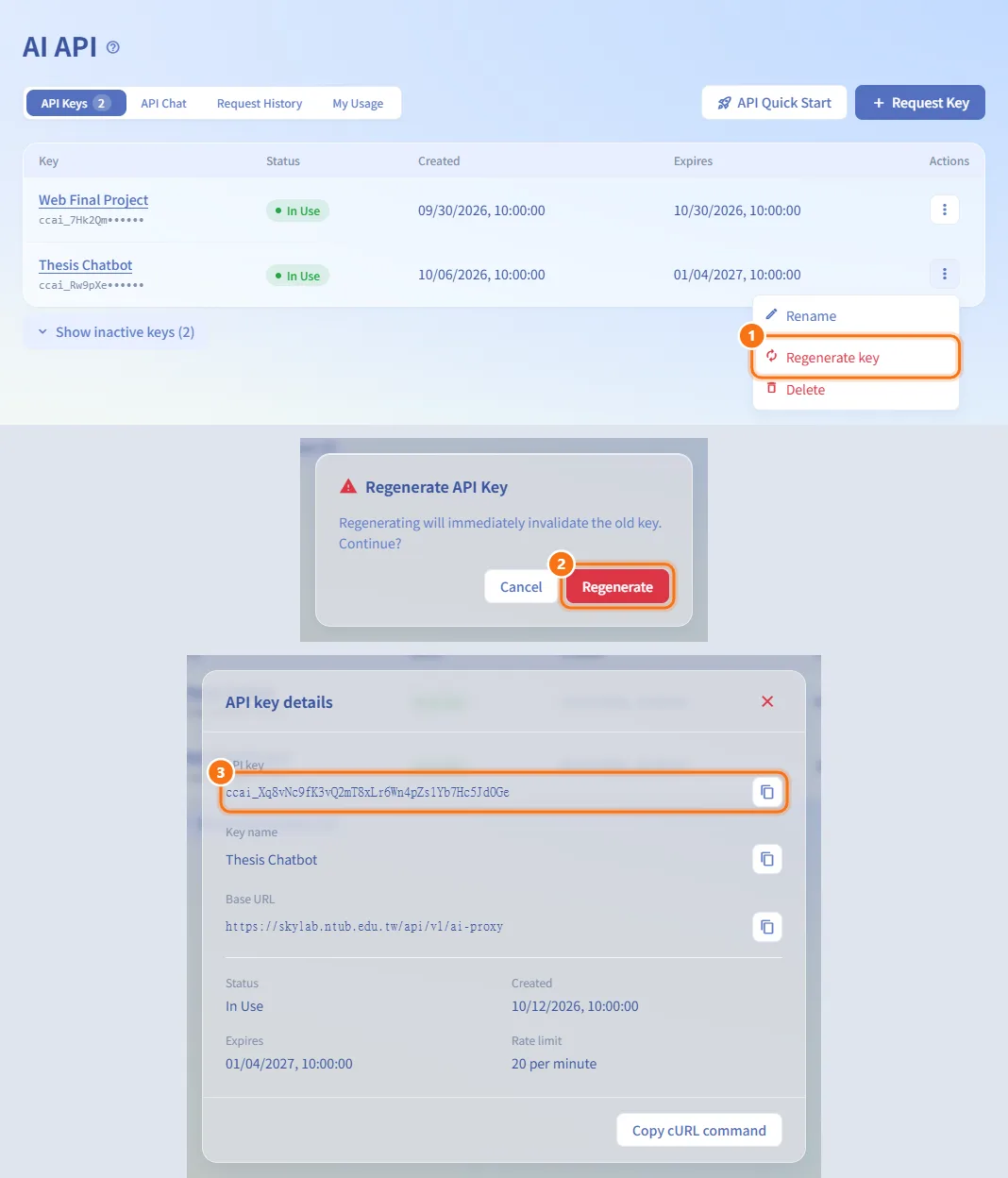Click the masked key ccai_Rw9pXe
Image resolution: width=1008 pixels, height=1178 pixels.
tap(92, 285)
